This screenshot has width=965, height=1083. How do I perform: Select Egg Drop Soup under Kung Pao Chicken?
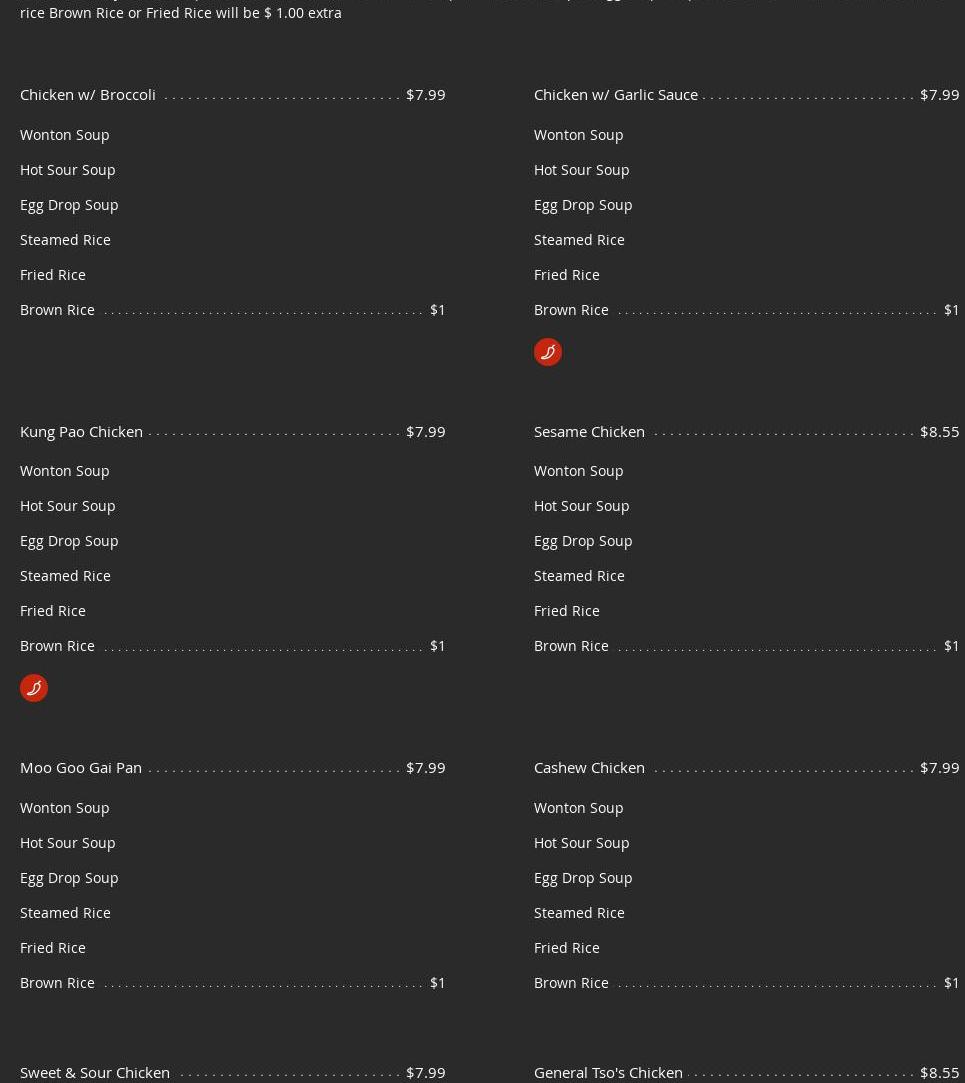point(69,540)
